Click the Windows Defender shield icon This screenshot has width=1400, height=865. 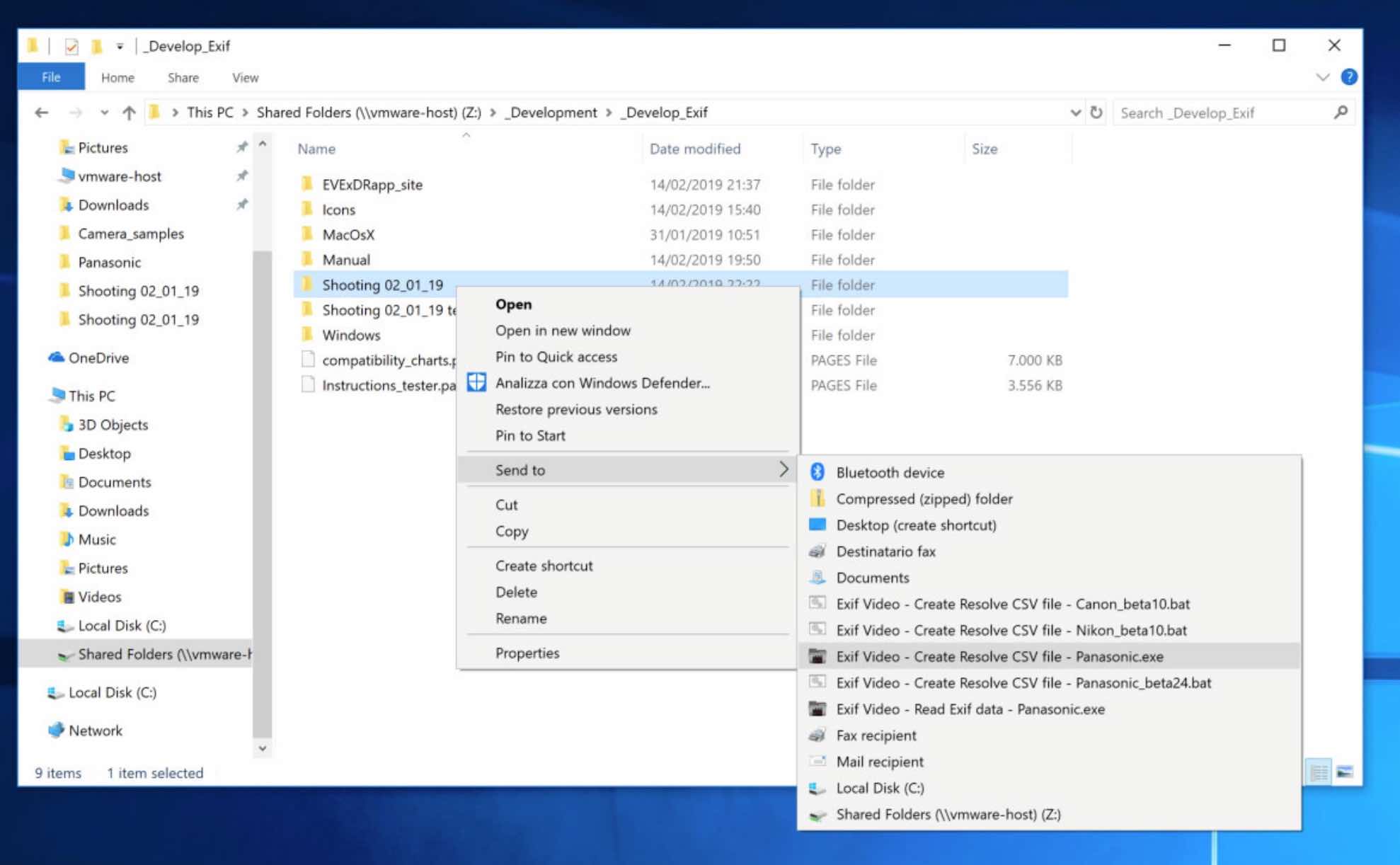pos(477,382)
